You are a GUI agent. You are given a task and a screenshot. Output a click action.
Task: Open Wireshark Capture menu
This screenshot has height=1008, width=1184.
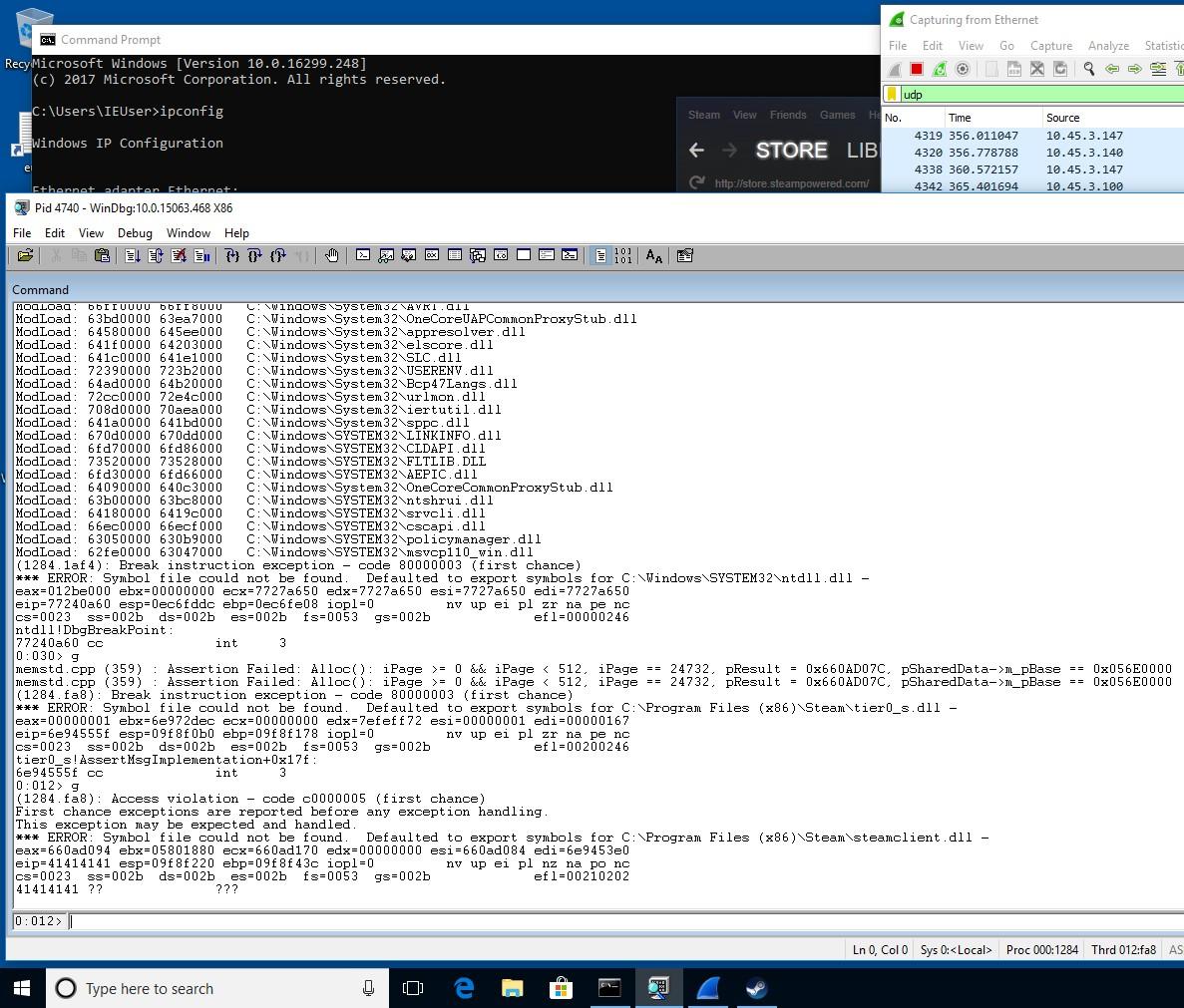point(1051,45)
